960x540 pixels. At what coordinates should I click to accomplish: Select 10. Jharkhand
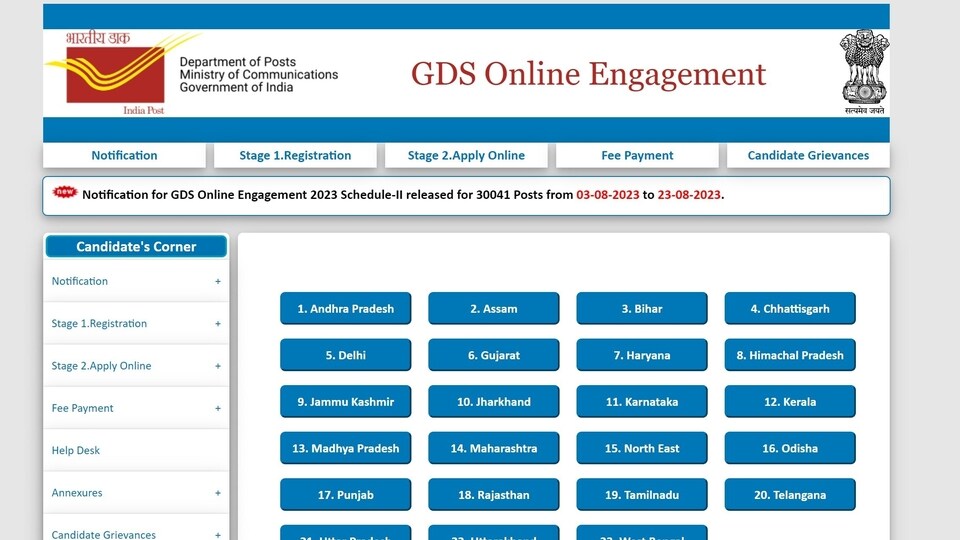pos(493,402)
